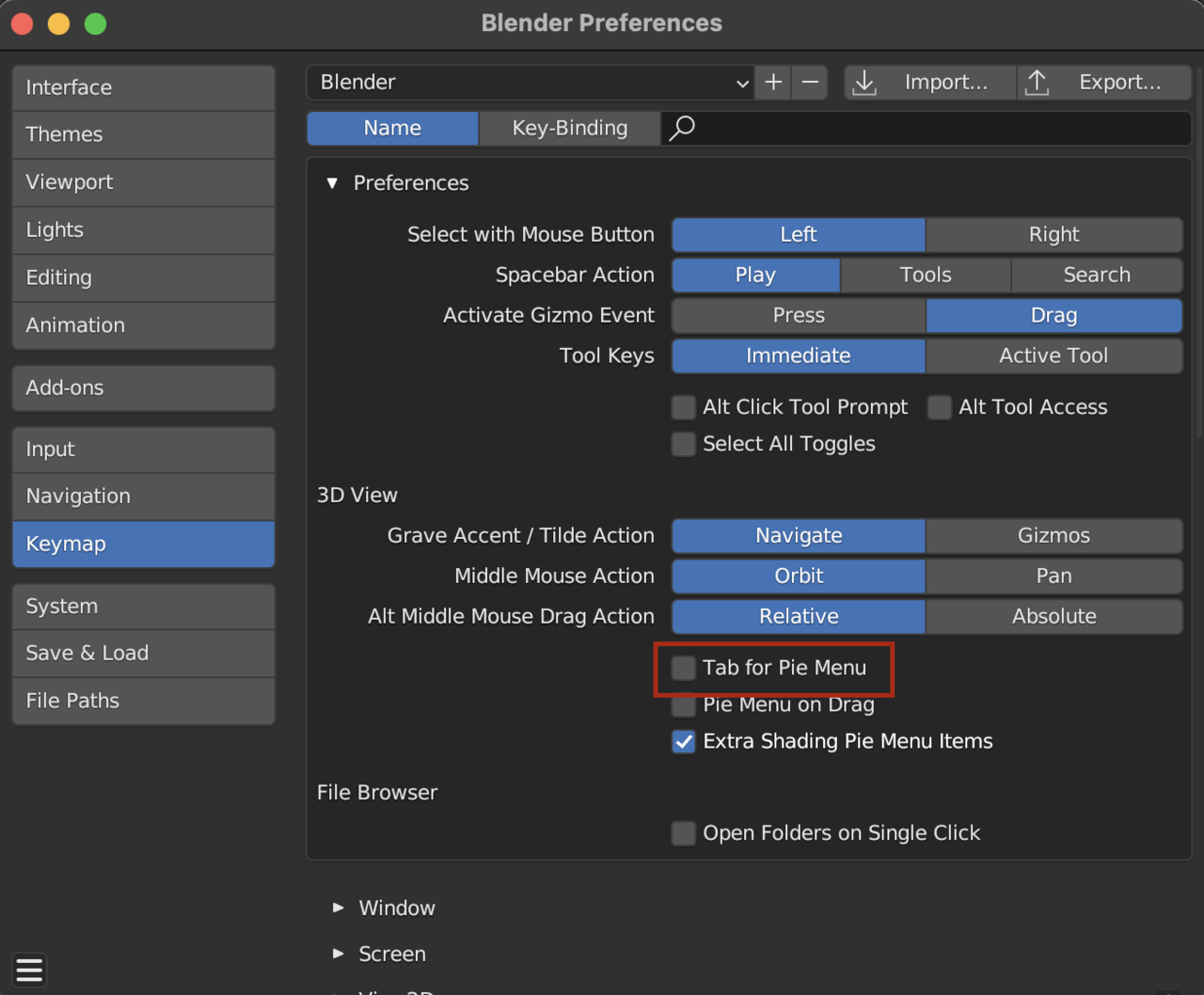1204x995 pixels.
Task: Enable Open Folders on Single Click
Action: coord(684,833)
